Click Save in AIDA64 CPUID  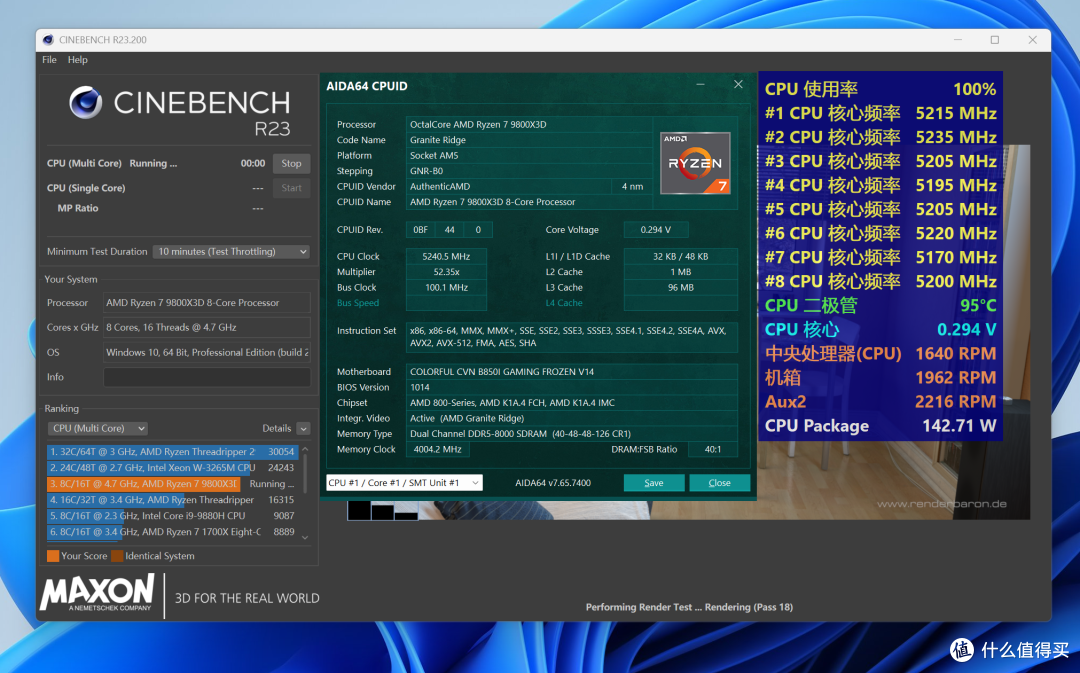654,483
